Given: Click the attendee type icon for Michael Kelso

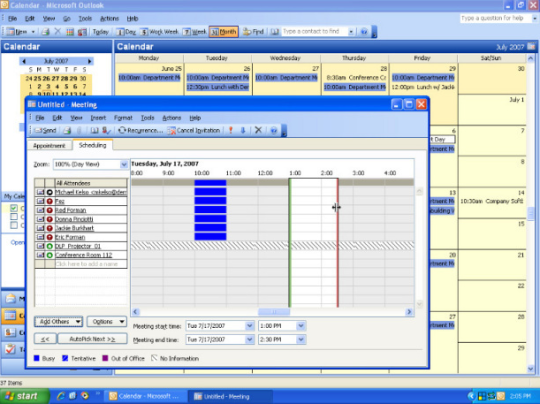Looking at the screenshot, I should click(x=50, y=192).
